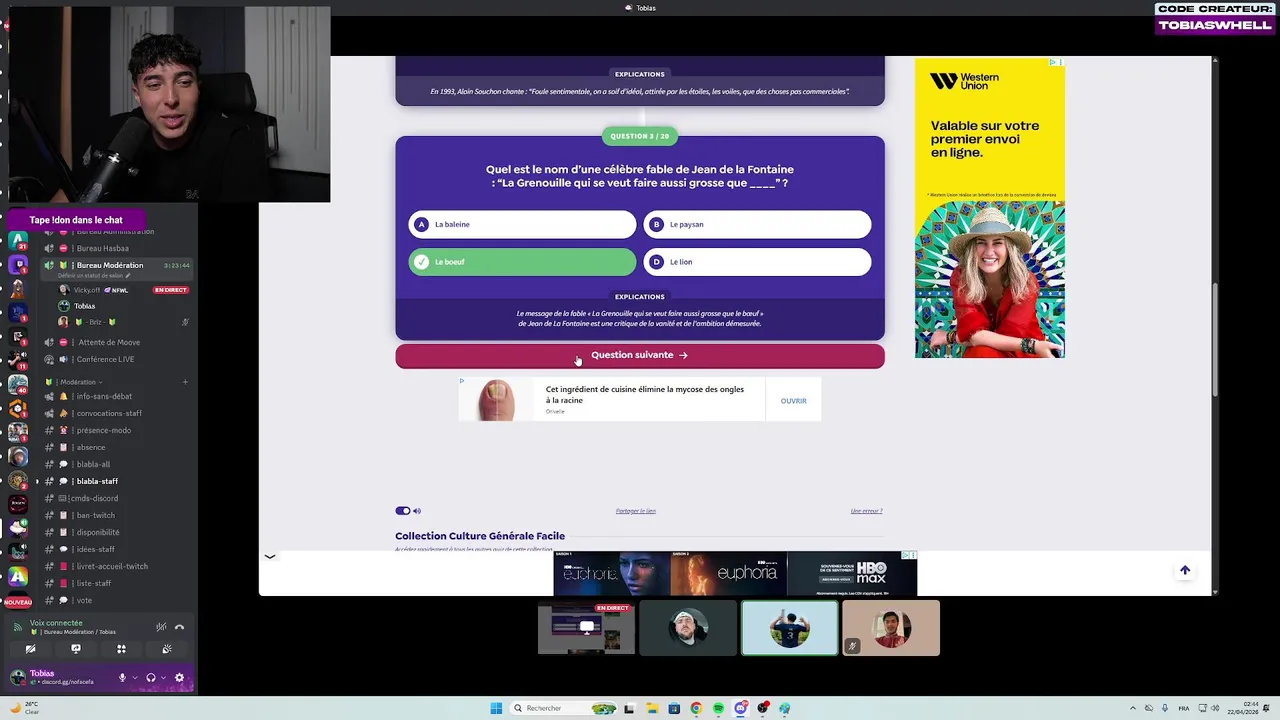Deafen with Discord headphones icon
The width and height of the screenshot is (1280, 720).
tap(151, 677)
